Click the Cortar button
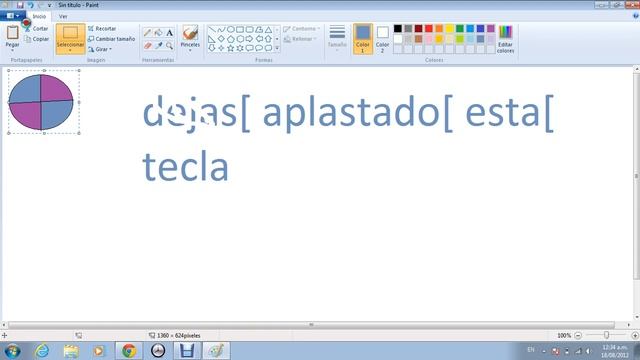This screenshot has width=640, height=360. tap(36, 29)
